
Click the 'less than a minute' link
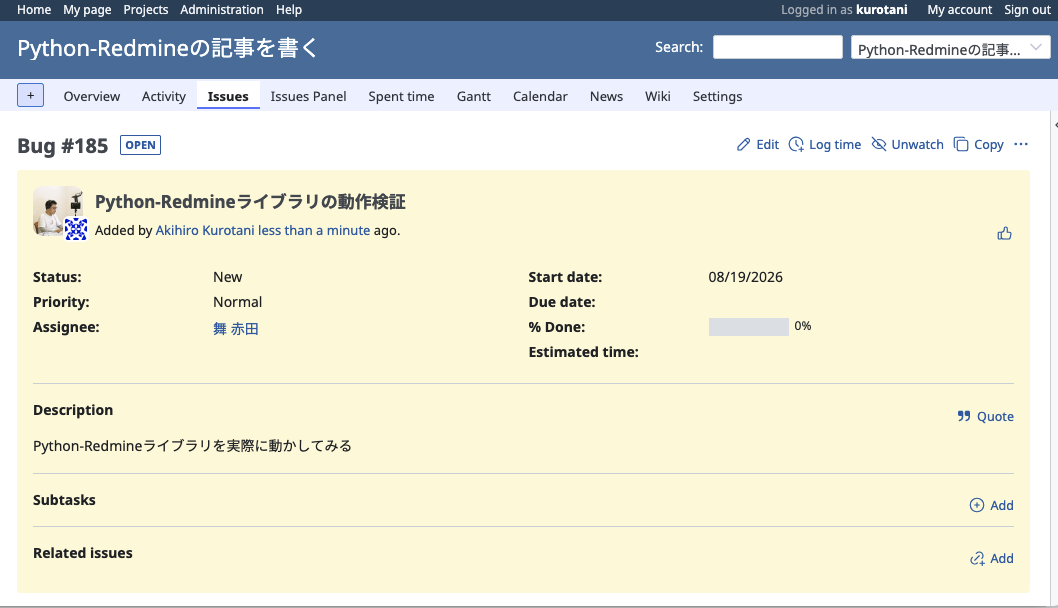[314, 230]
